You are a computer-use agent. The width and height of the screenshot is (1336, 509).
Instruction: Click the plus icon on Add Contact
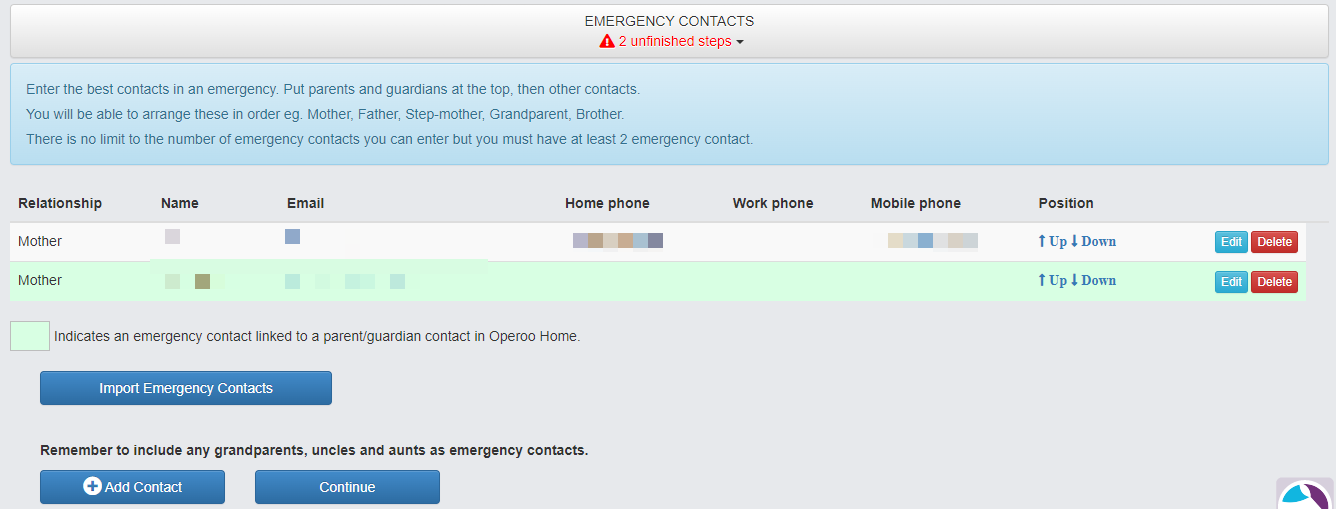click(92, 487)
